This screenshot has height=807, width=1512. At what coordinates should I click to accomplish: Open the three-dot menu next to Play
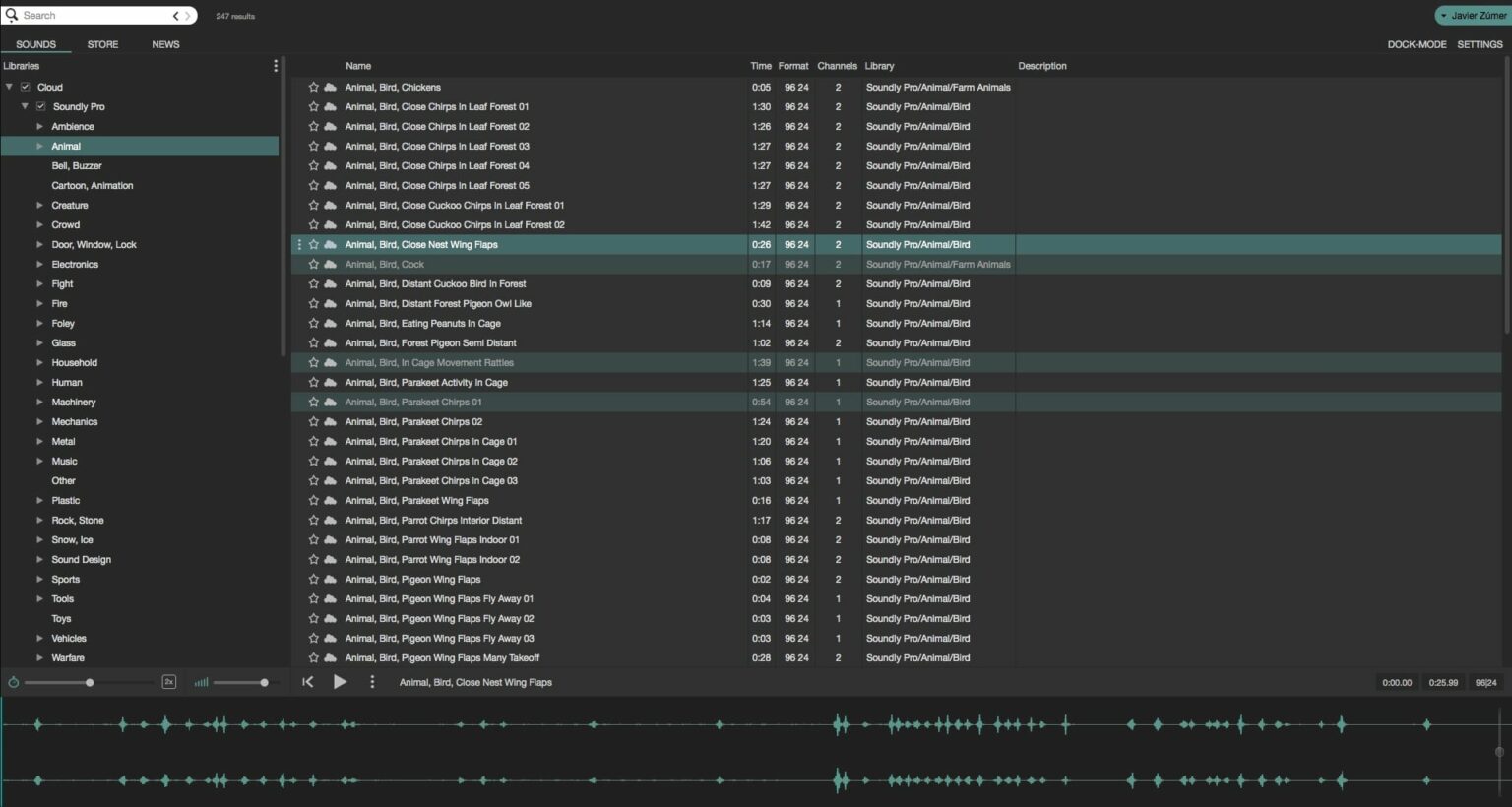click(x=372, y=681)
